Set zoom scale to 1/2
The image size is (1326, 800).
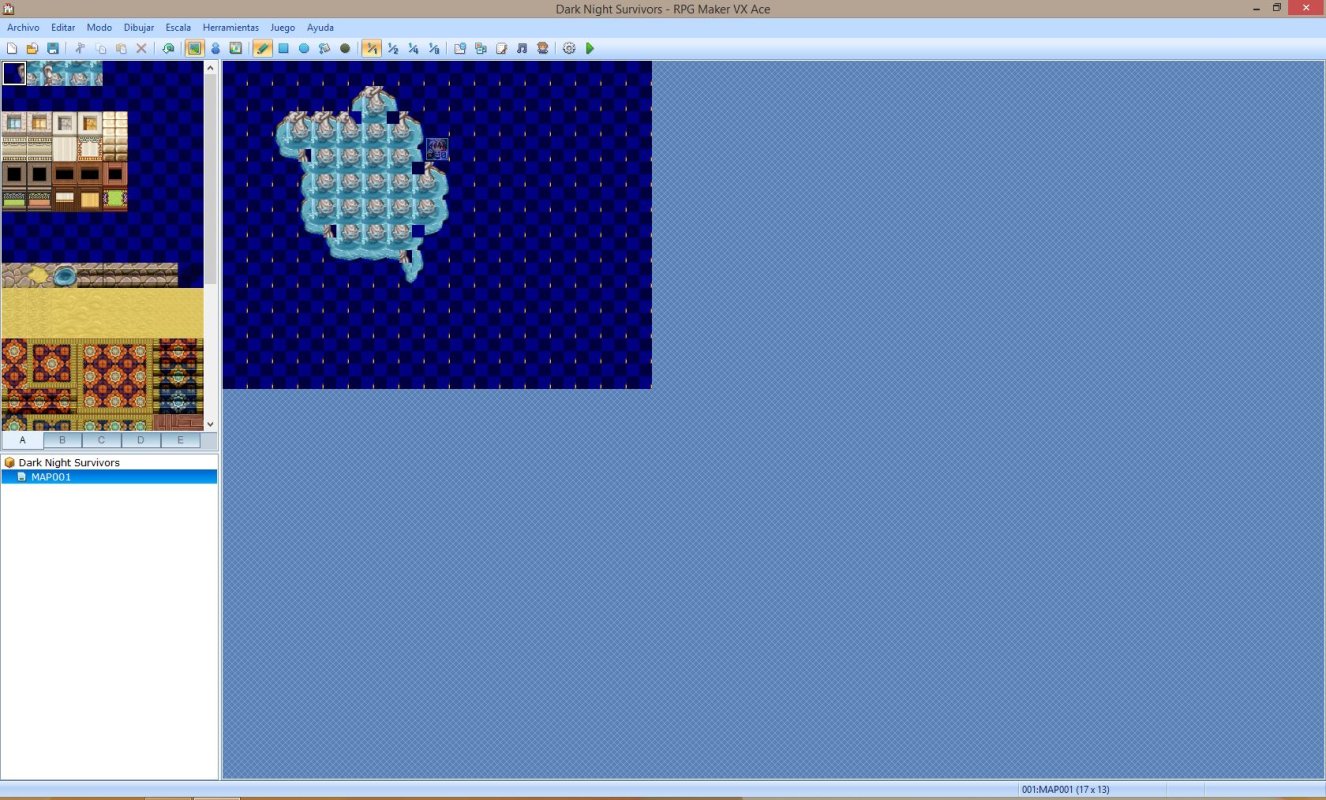pos(392,48)
